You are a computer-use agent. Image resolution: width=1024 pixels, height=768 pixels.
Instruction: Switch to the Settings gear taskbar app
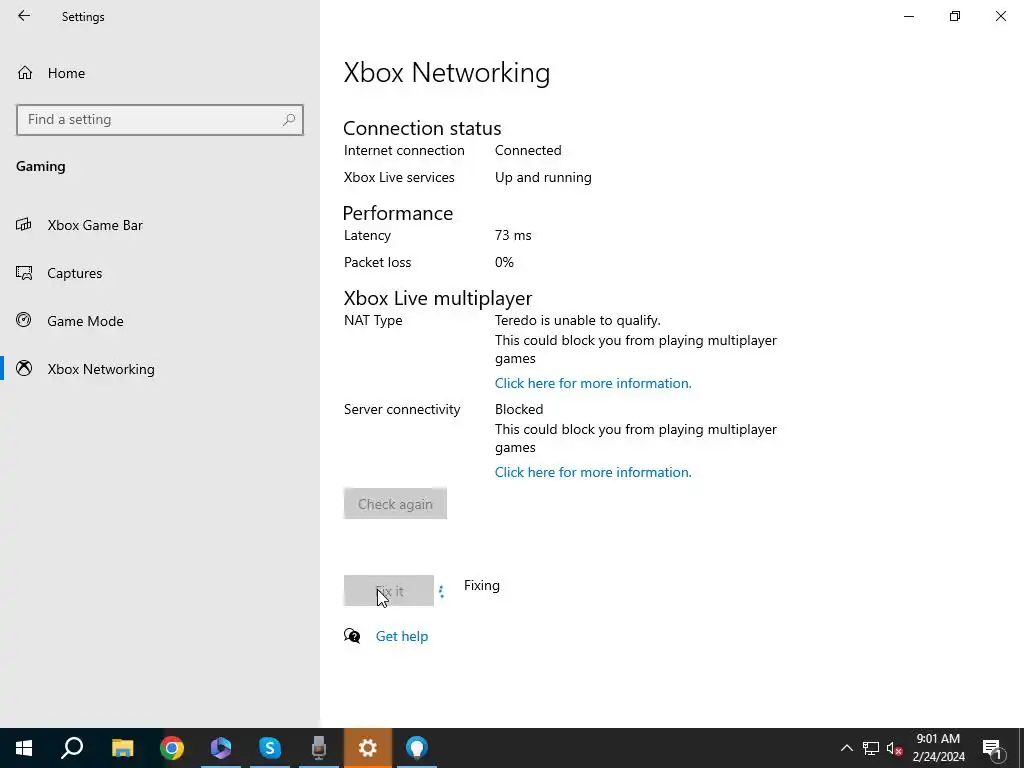(x=368, y=748)
